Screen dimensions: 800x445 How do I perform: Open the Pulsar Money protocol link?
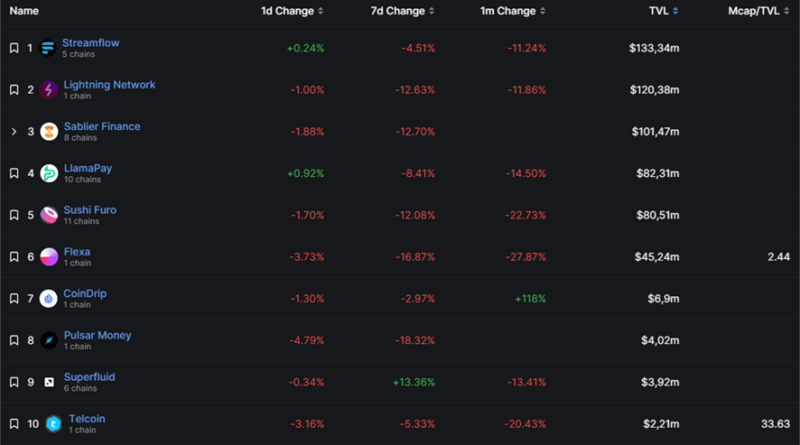[x=97, y=335]
